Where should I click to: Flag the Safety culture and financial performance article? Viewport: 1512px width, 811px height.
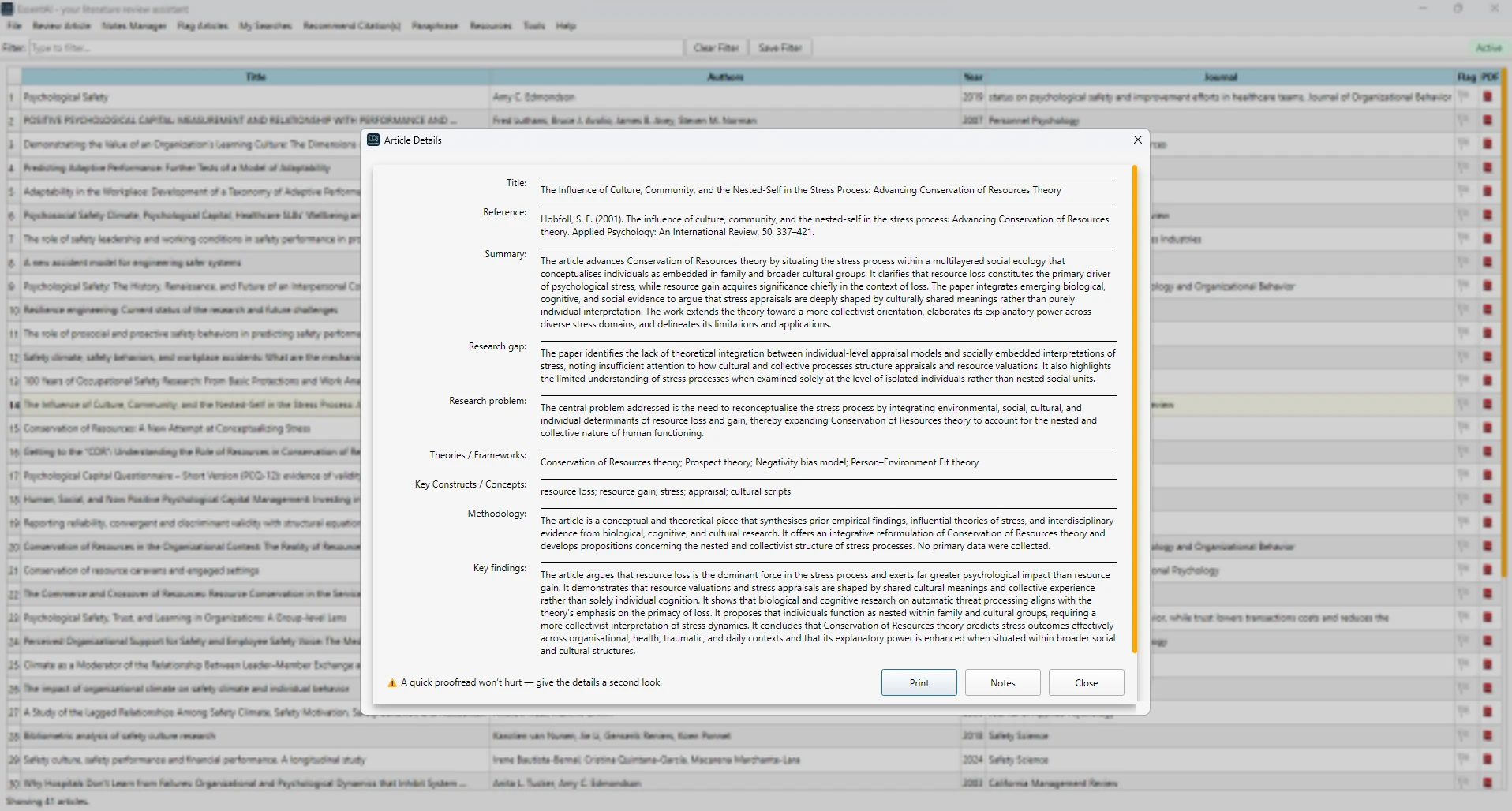point(1464,760)
